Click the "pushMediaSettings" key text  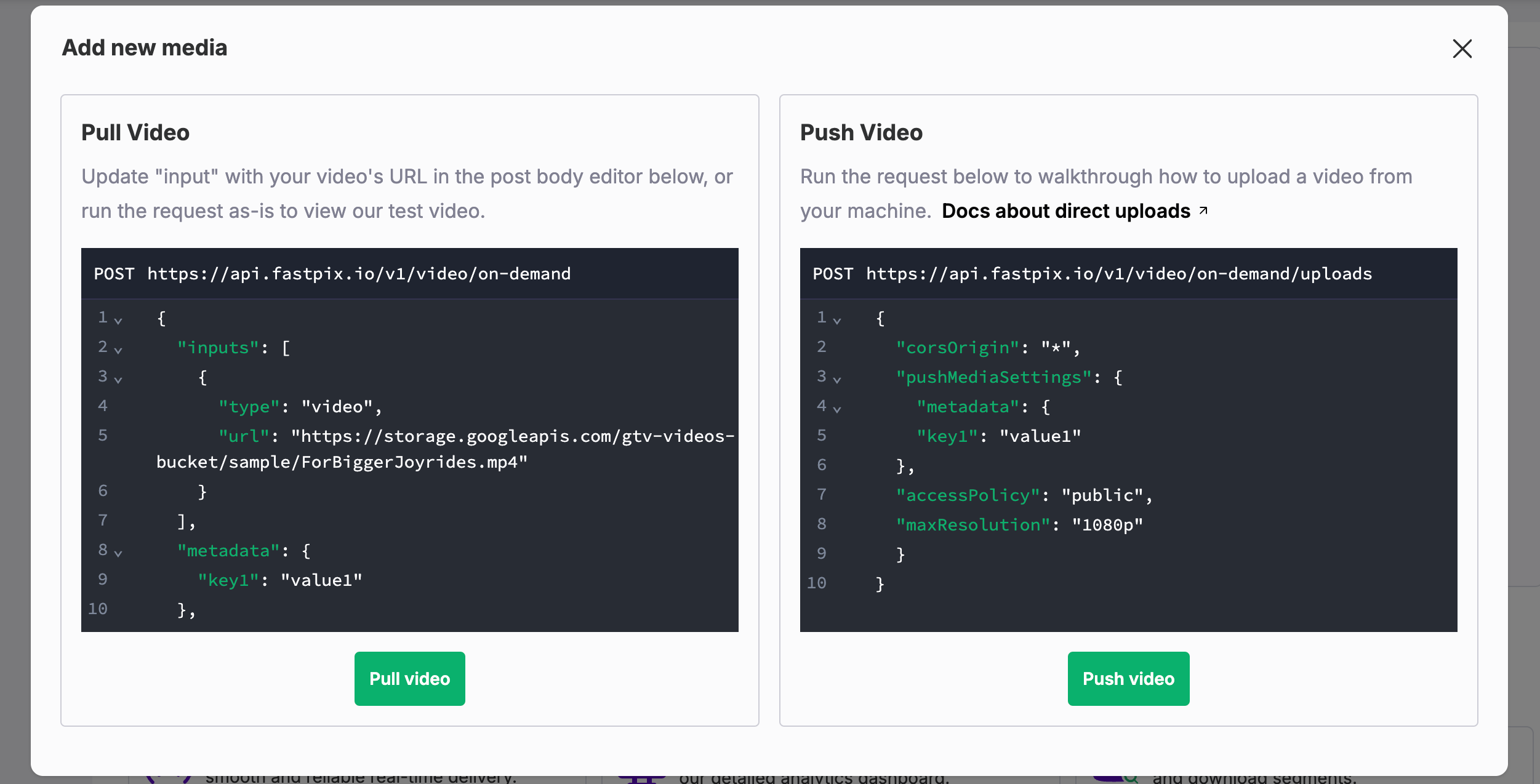click(994, 377)
